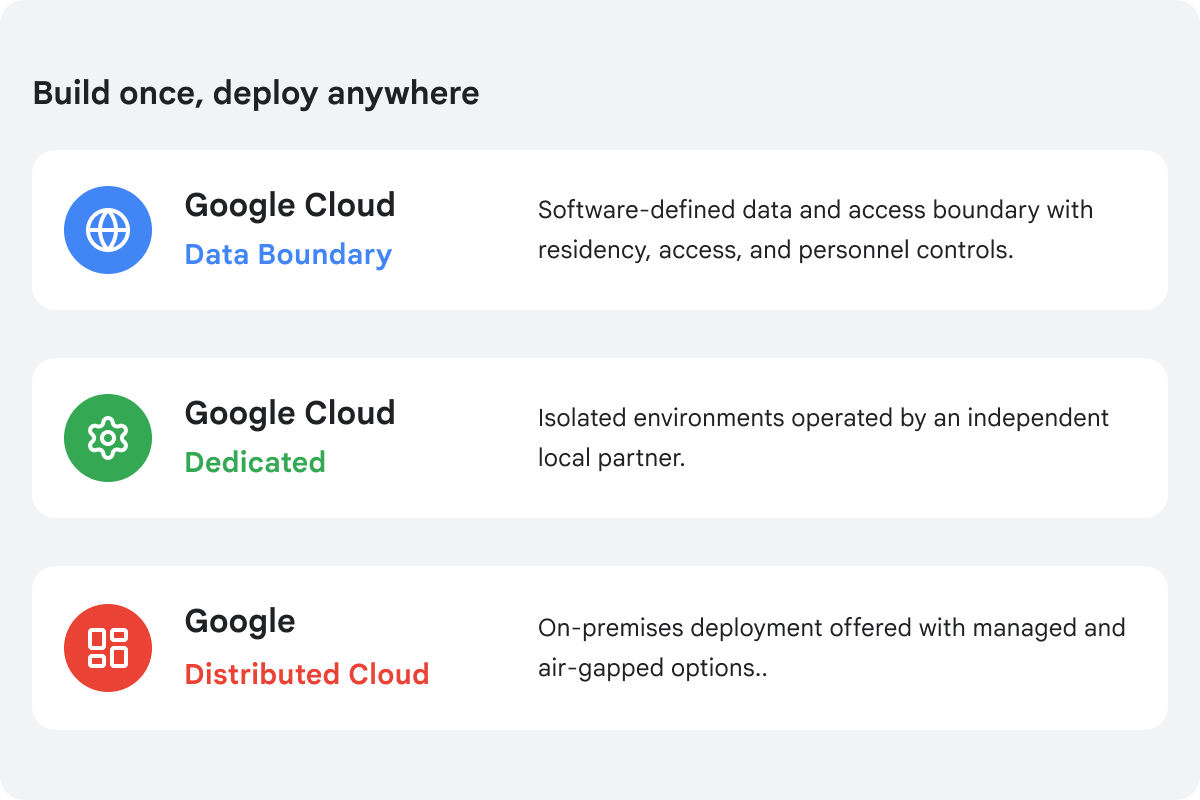This screenshot has height=800, width=1200.
Task: Click the red Distributed Cloud grid icon
Action: (108, 648)
